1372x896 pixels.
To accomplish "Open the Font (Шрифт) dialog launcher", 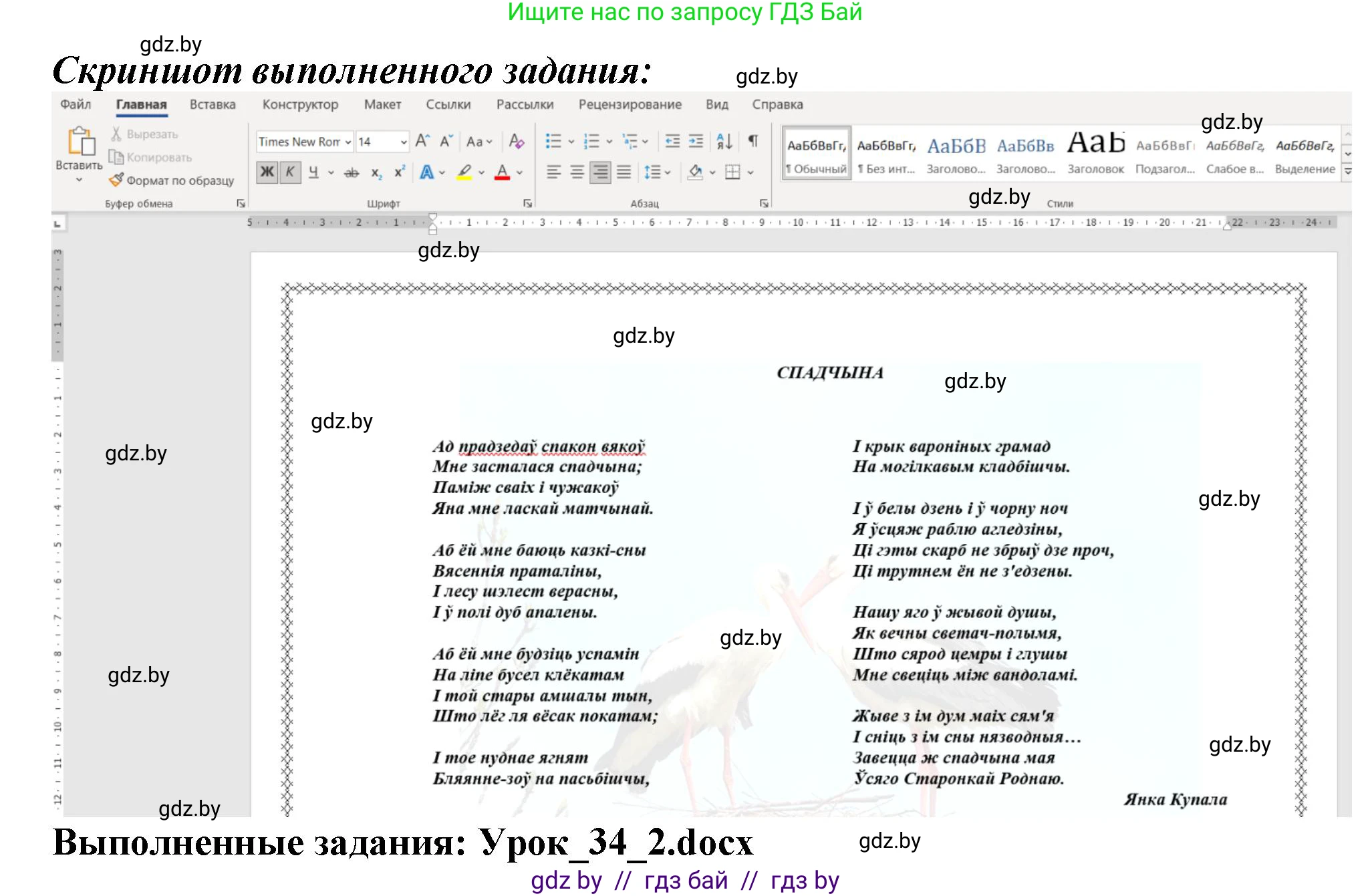I will click(x=527, y=203).
